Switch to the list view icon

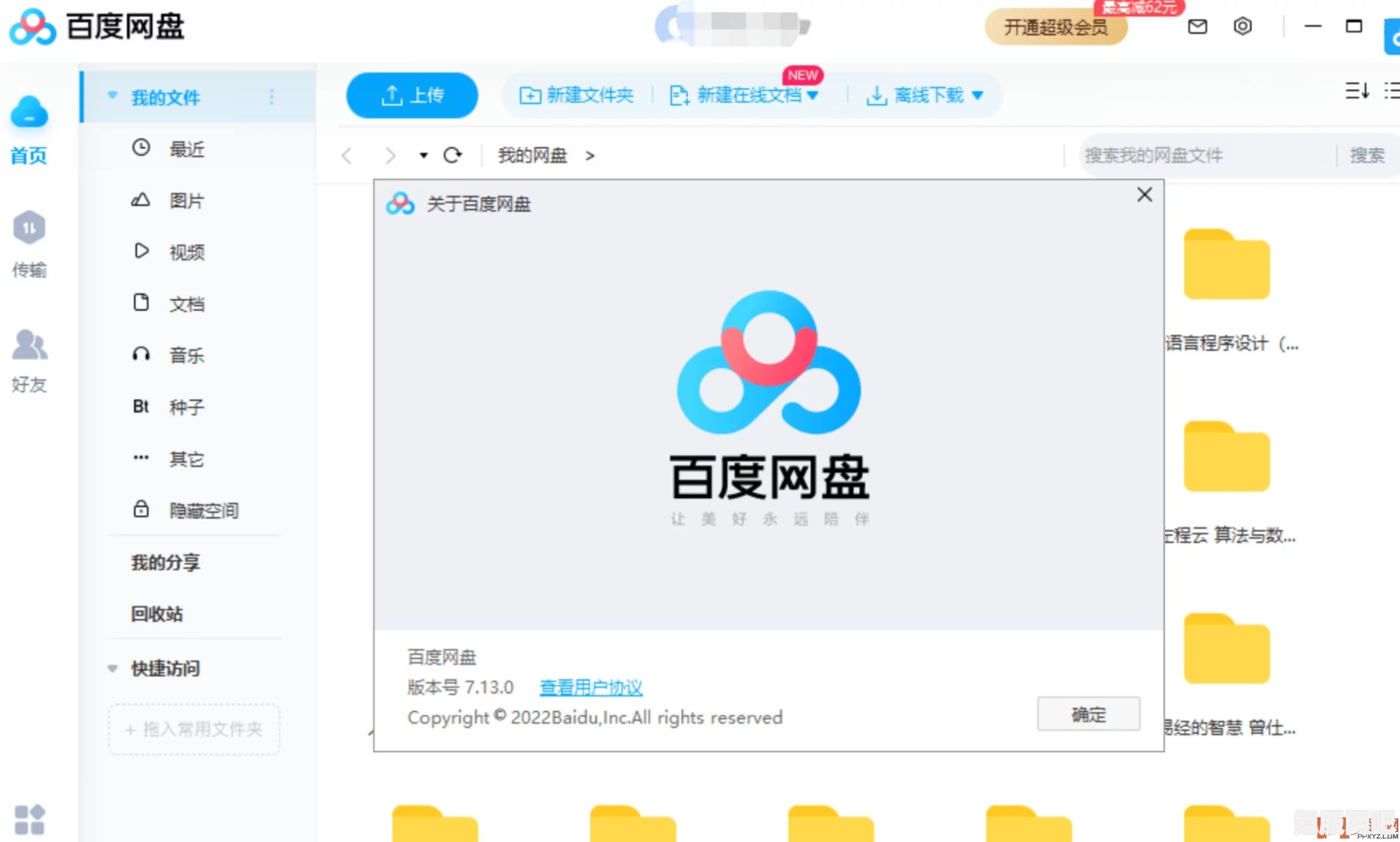1392,91
